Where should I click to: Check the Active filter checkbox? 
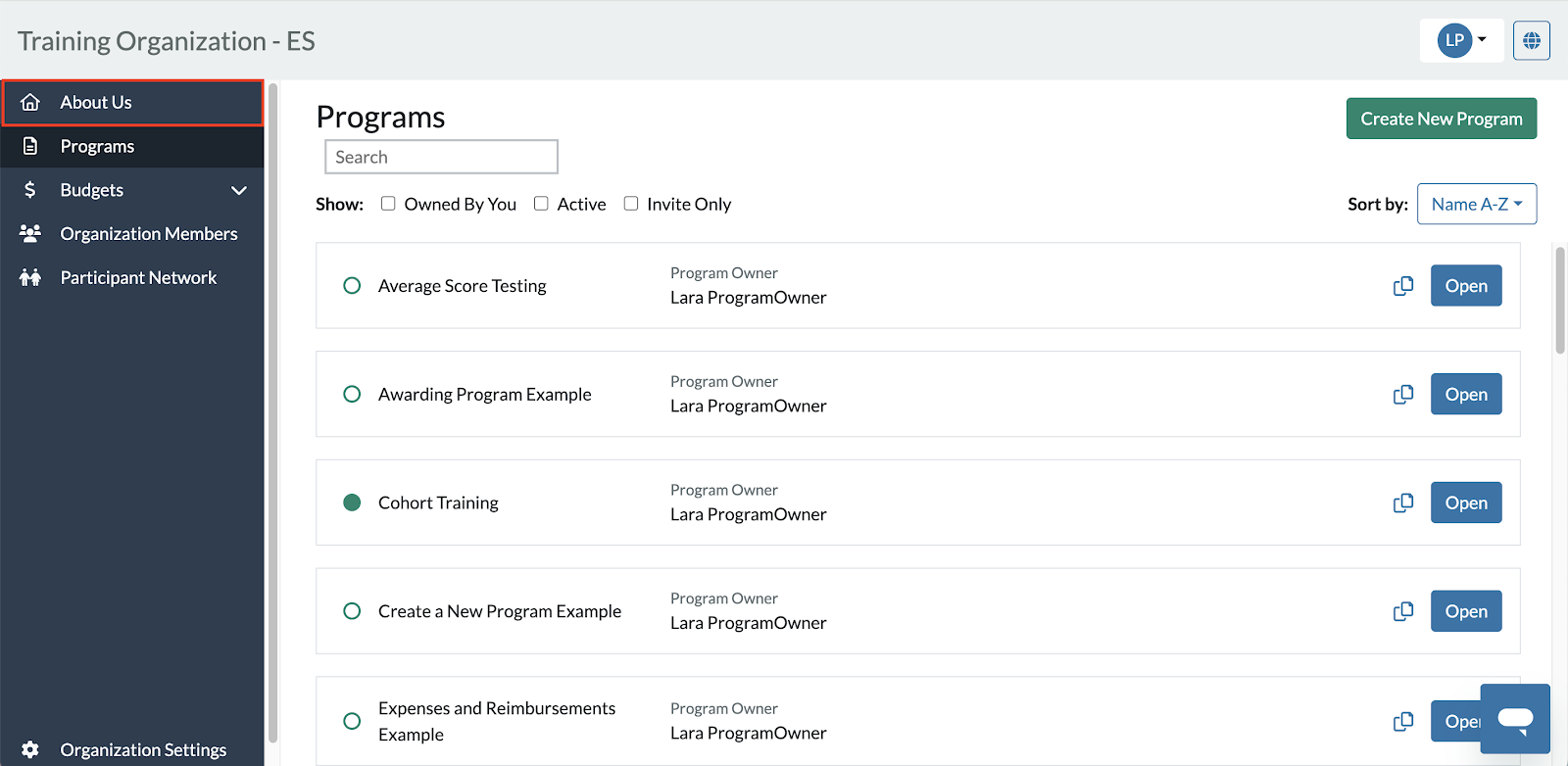[541, 204]
